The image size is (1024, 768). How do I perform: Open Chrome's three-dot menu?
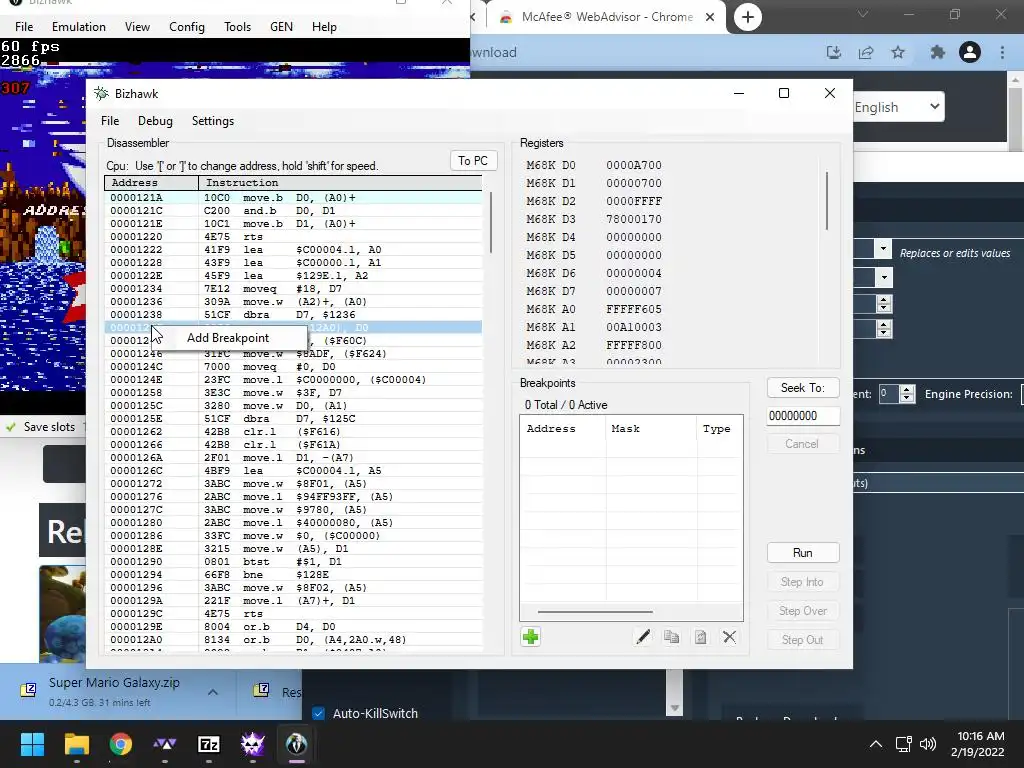1002,52
